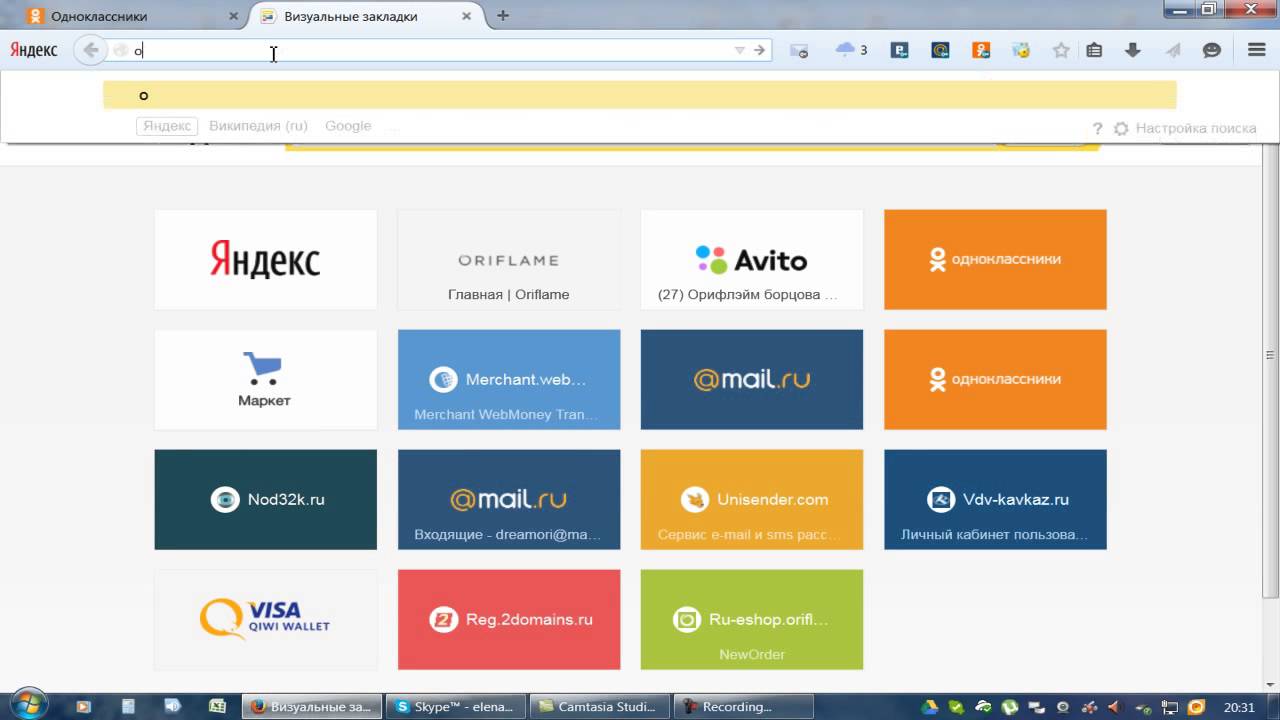The height and width of the screenshot is (720, 1280).
Task: Close the Визуальные закладки tab
Action: click(x=466, y=16)
